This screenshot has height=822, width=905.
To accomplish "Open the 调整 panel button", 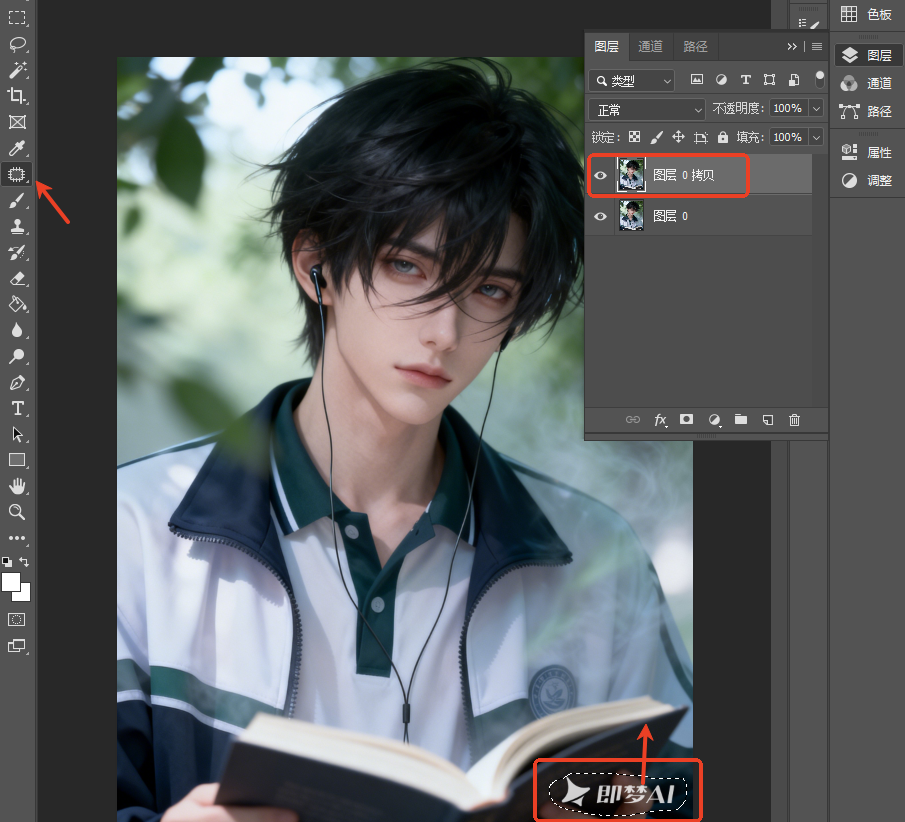I will [867, 181].
